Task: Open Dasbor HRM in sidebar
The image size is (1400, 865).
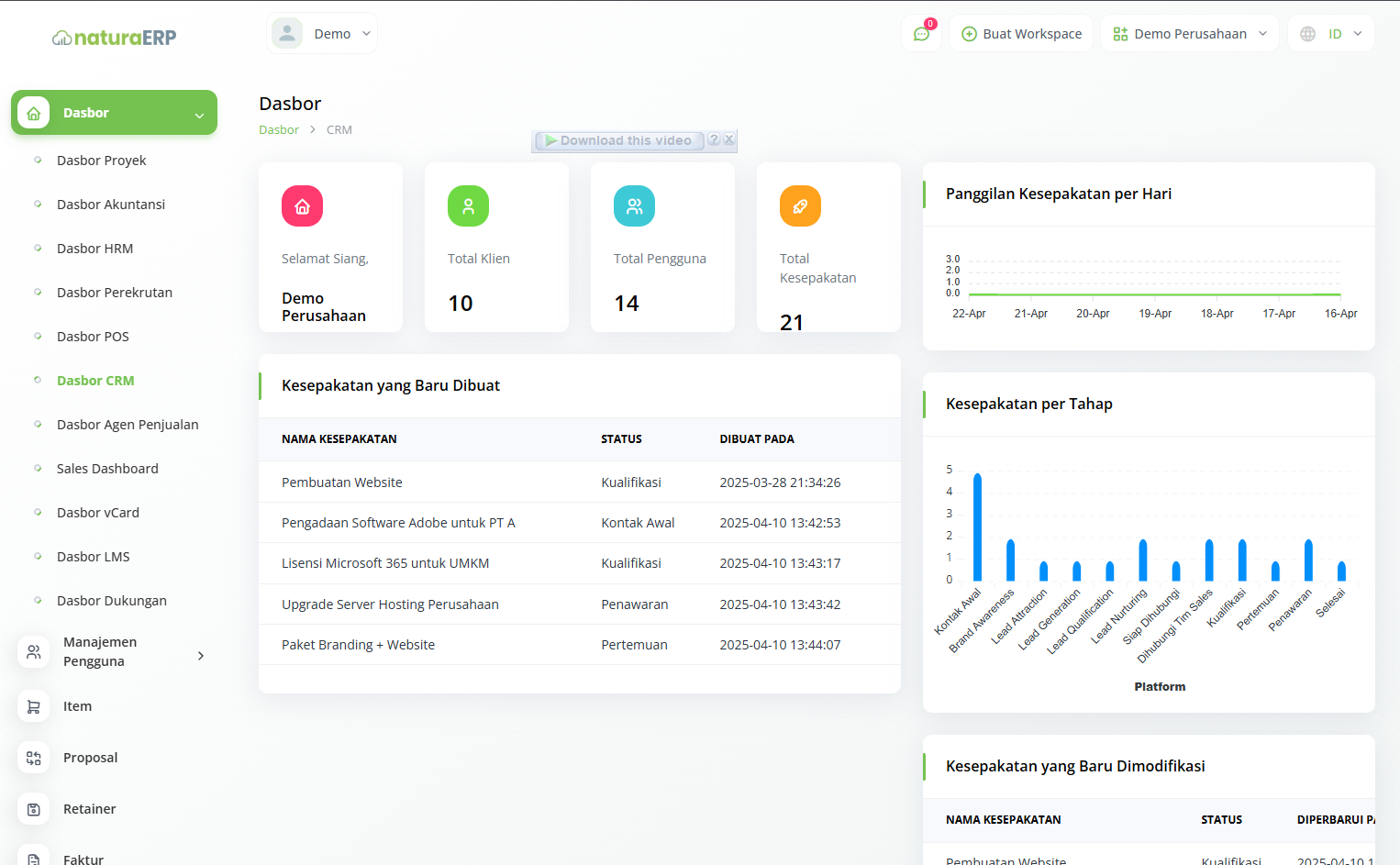Action: pos(95,249)
